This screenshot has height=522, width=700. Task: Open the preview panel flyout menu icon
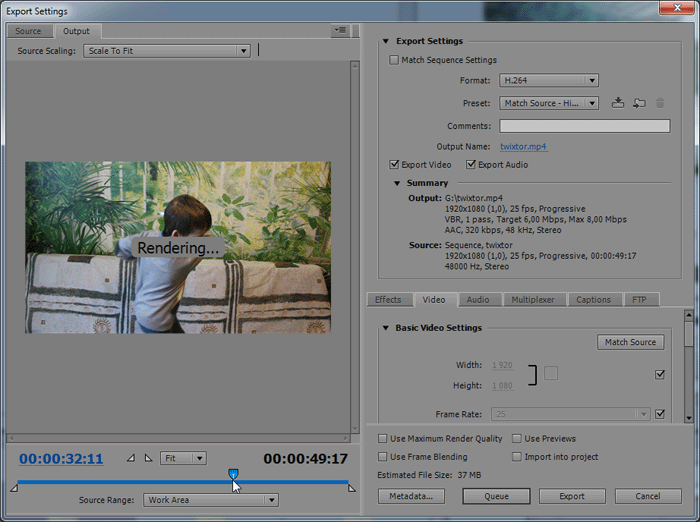pyautogui.click(x=341, y=31)
